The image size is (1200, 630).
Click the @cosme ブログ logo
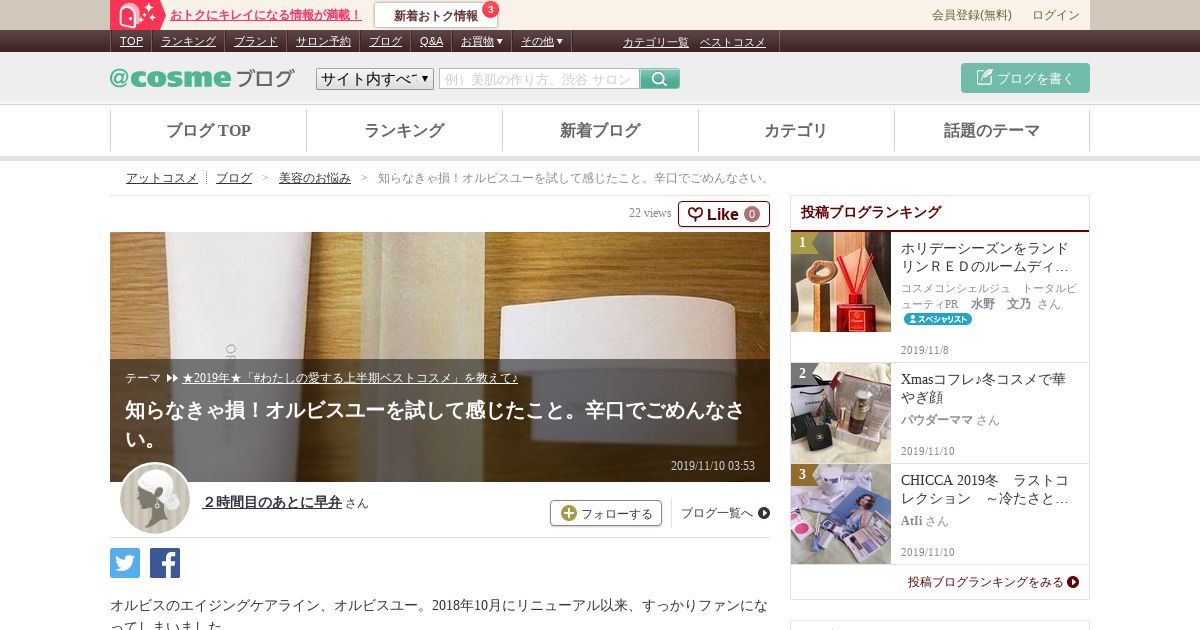click(202, 78)
